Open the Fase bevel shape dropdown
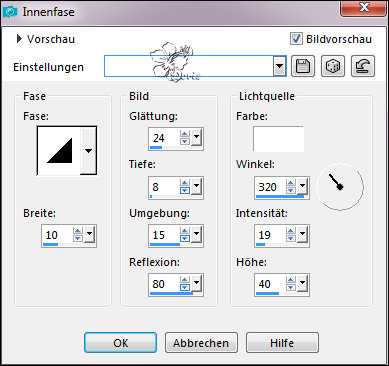 pos(88,151)
